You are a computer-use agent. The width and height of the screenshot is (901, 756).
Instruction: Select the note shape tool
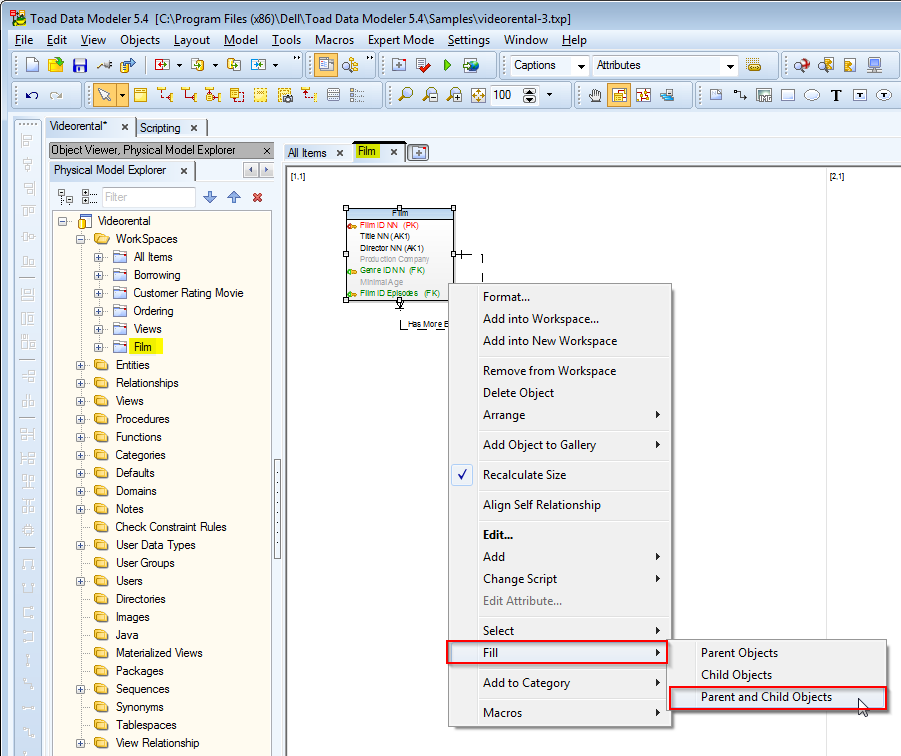(x=715, y=95)
